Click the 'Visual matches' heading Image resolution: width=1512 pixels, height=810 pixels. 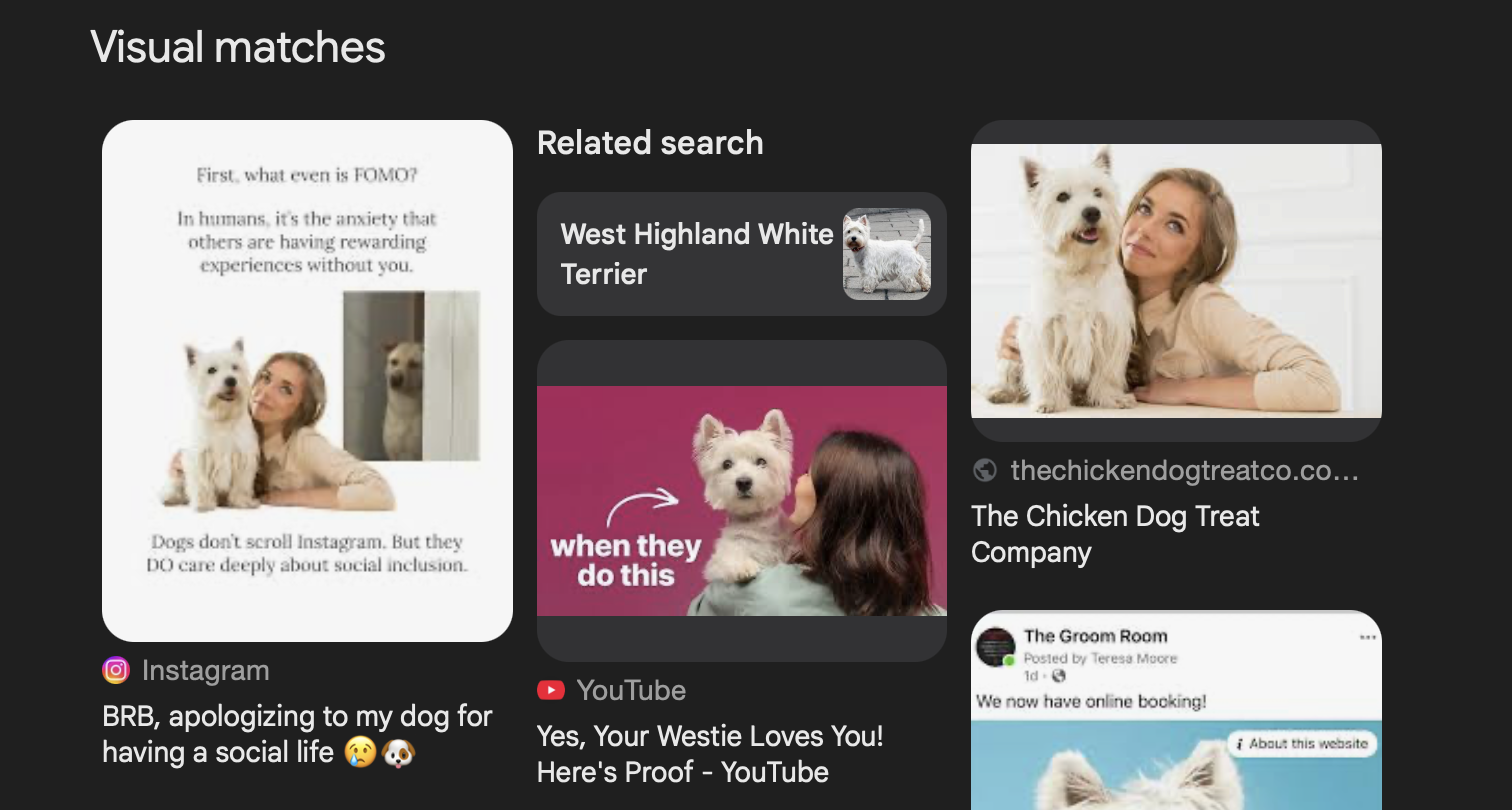click(238, 47)
